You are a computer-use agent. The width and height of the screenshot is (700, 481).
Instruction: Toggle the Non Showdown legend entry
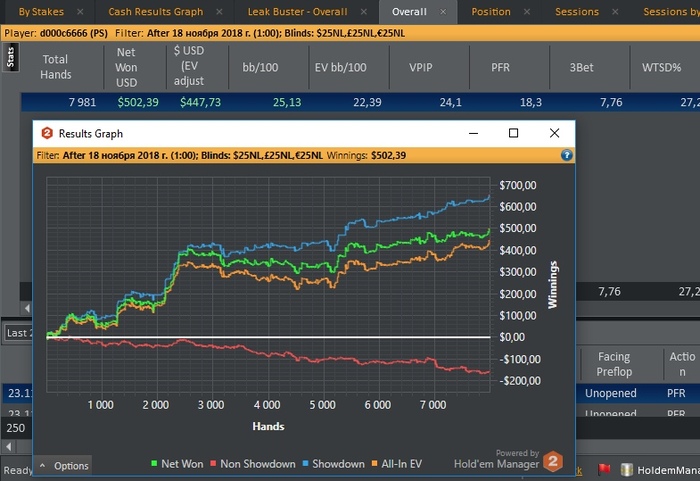click(253, 464)
